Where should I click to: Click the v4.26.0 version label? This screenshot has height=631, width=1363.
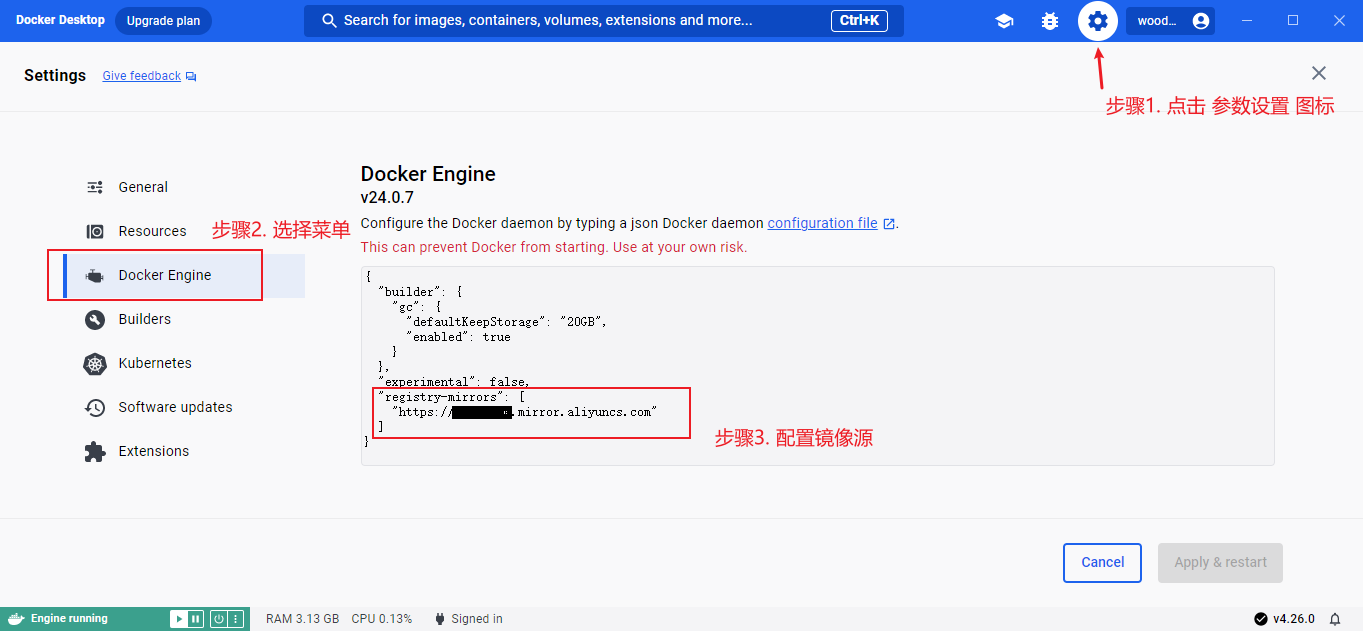click(x=1294, y=619)
